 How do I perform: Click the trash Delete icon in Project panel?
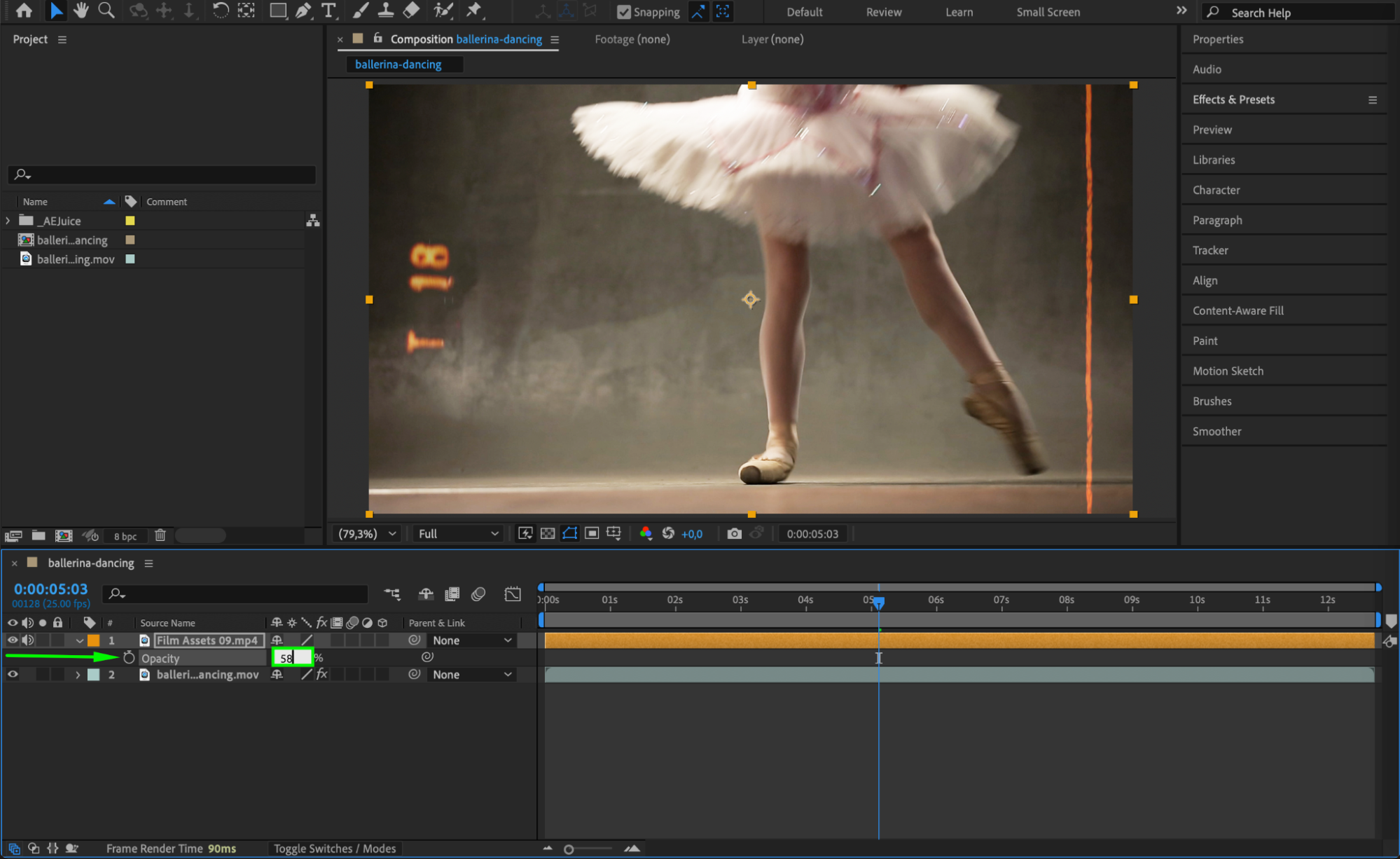pyautogui.click(x=160, y=535)
